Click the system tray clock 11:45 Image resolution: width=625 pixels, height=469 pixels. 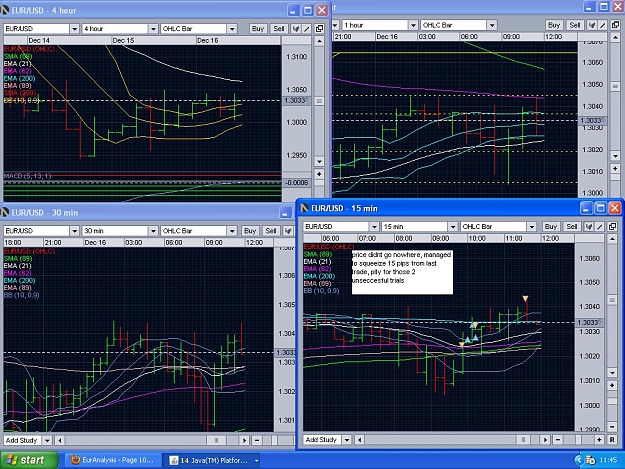[608, 460]
